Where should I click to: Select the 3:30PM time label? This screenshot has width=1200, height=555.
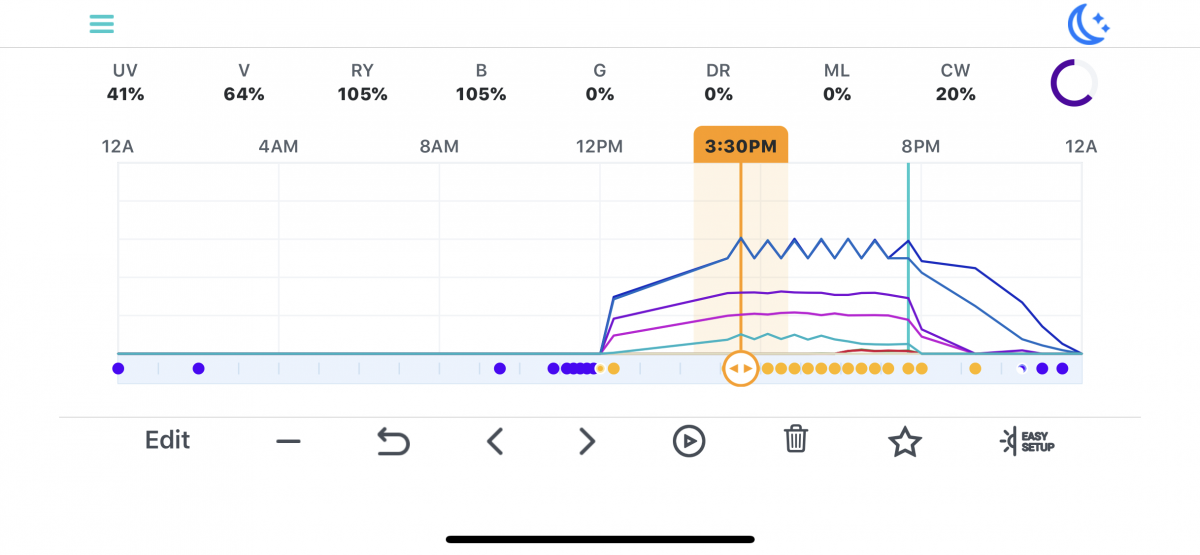coord(740,146)
